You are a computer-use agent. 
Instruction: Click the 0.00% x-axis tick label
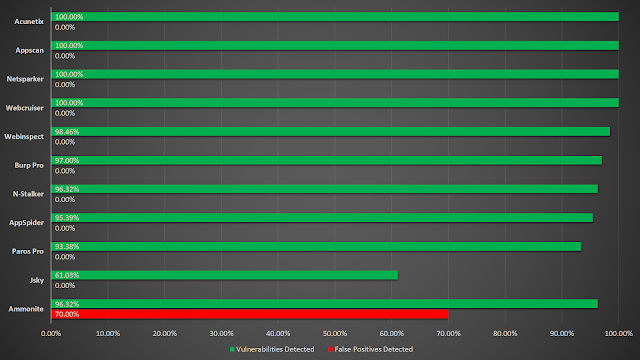51,333
